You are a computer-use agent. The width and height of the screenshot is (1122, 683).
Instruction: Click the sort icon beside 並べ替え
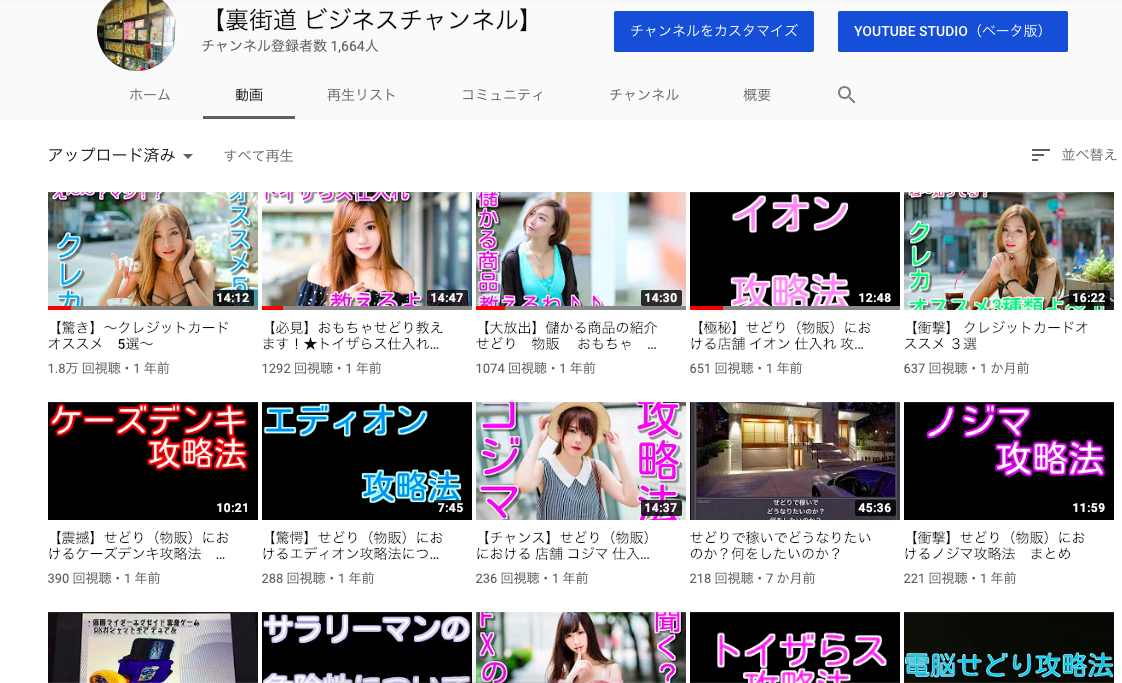1040,155
